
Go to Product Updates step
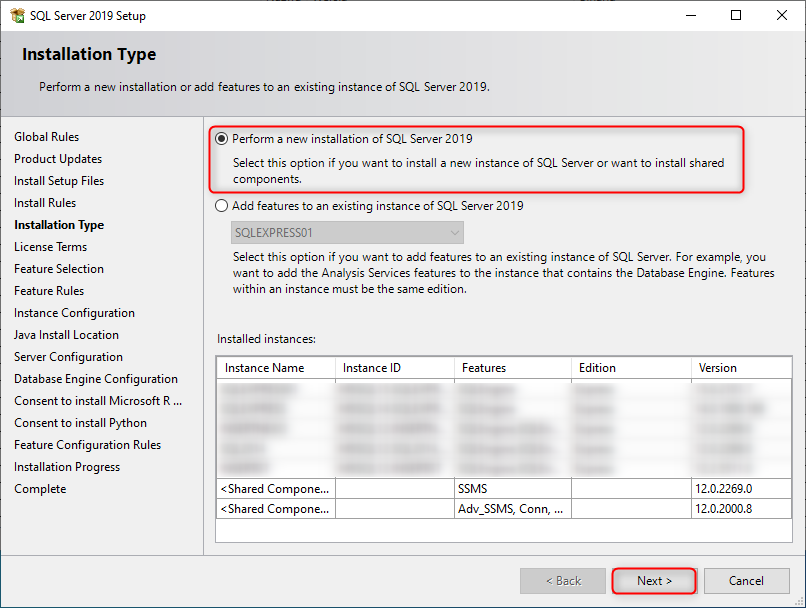(x=58, y=159)
